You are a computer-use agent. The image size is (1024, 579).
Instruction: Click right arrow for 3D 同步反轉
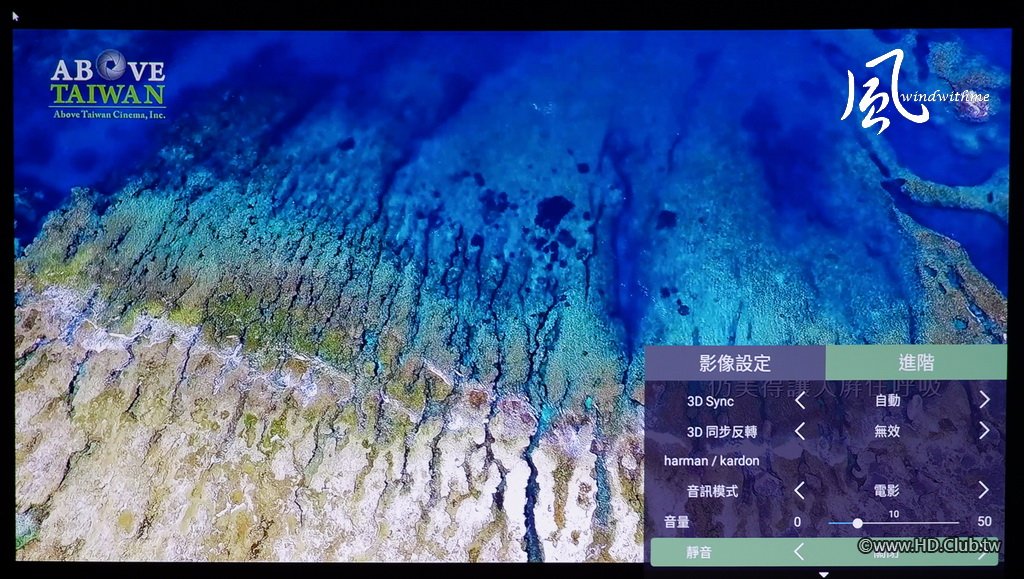[984, 430]
